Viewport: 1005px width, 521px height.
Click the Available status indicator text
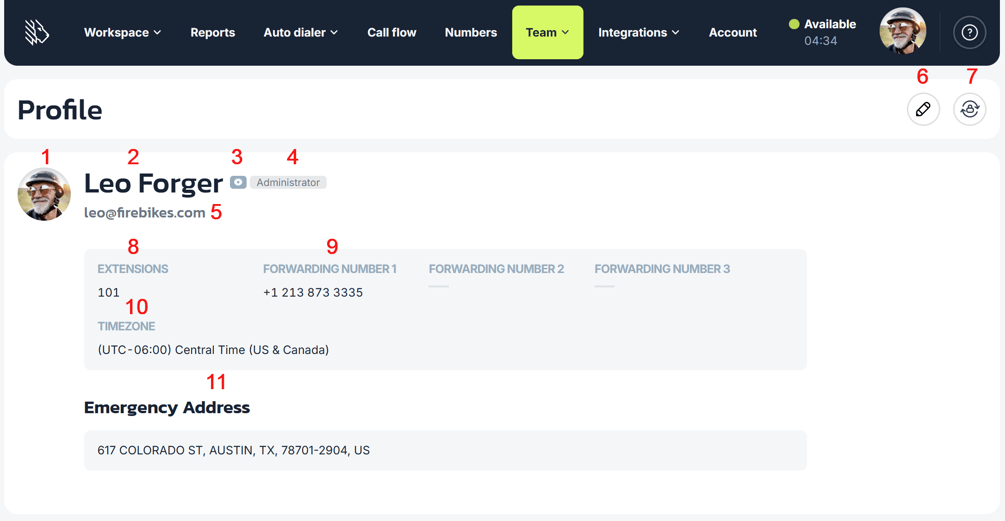[830, 24]
